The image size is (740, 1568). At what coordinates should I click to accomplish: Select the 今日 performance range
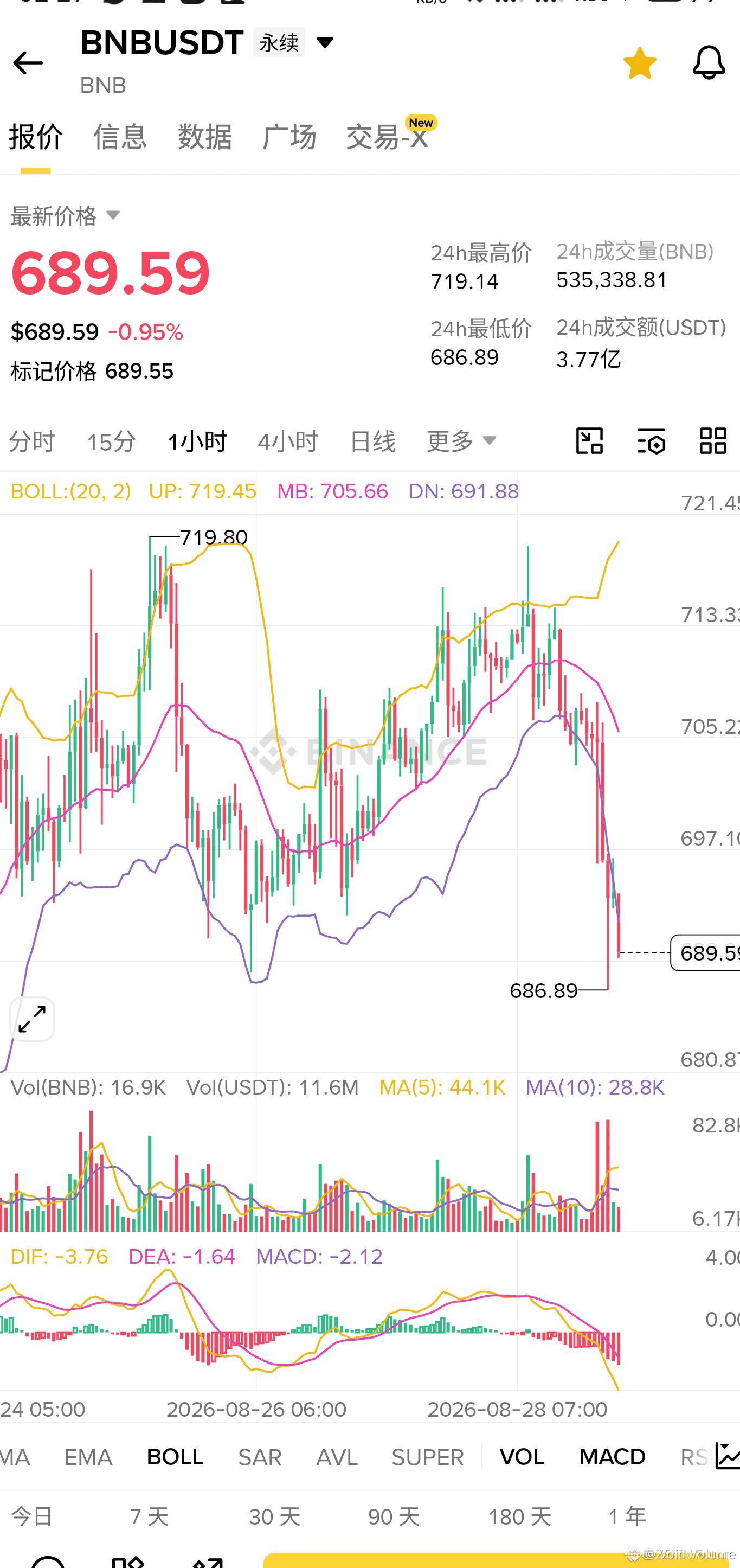click(31, 1516)
